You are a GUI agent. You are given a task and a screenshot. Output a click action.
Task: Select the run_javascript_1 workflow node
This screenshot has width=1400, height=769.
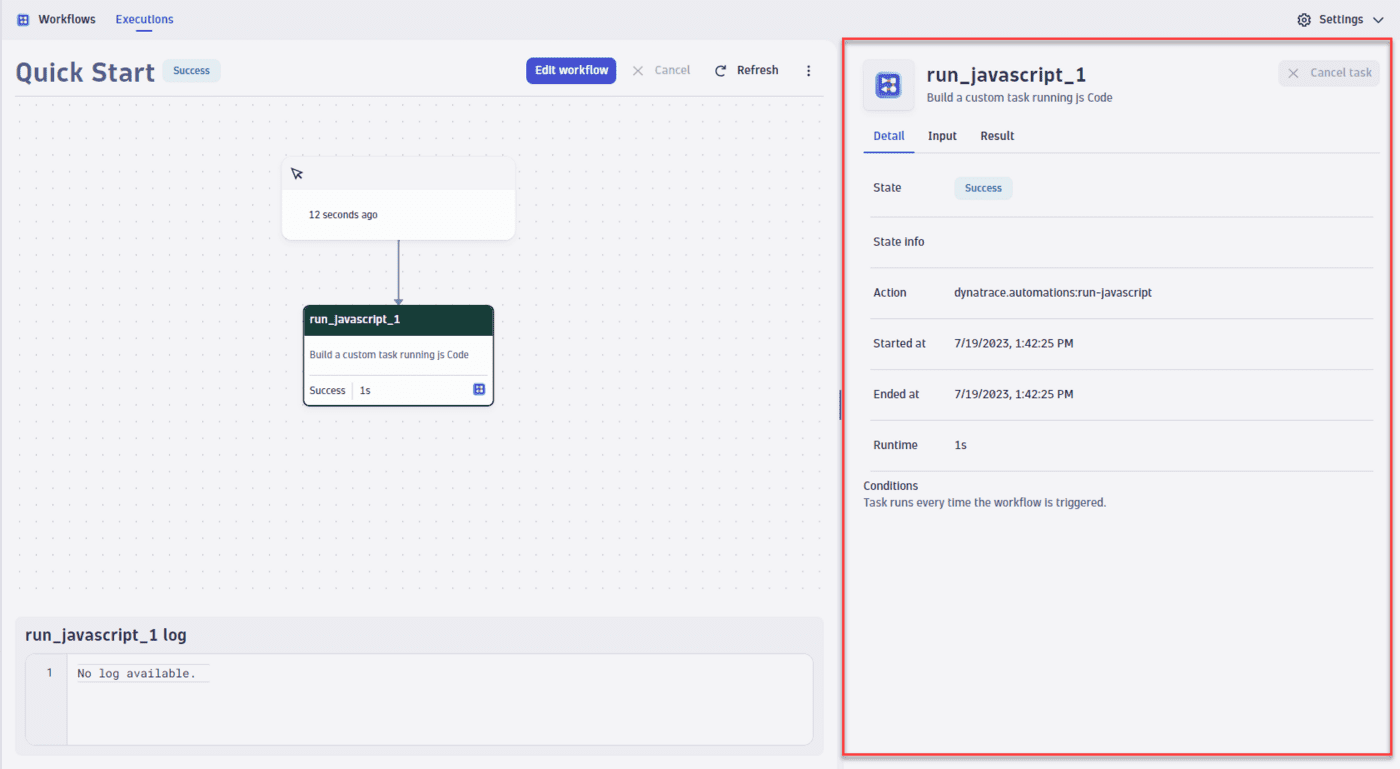coord(398,355)
